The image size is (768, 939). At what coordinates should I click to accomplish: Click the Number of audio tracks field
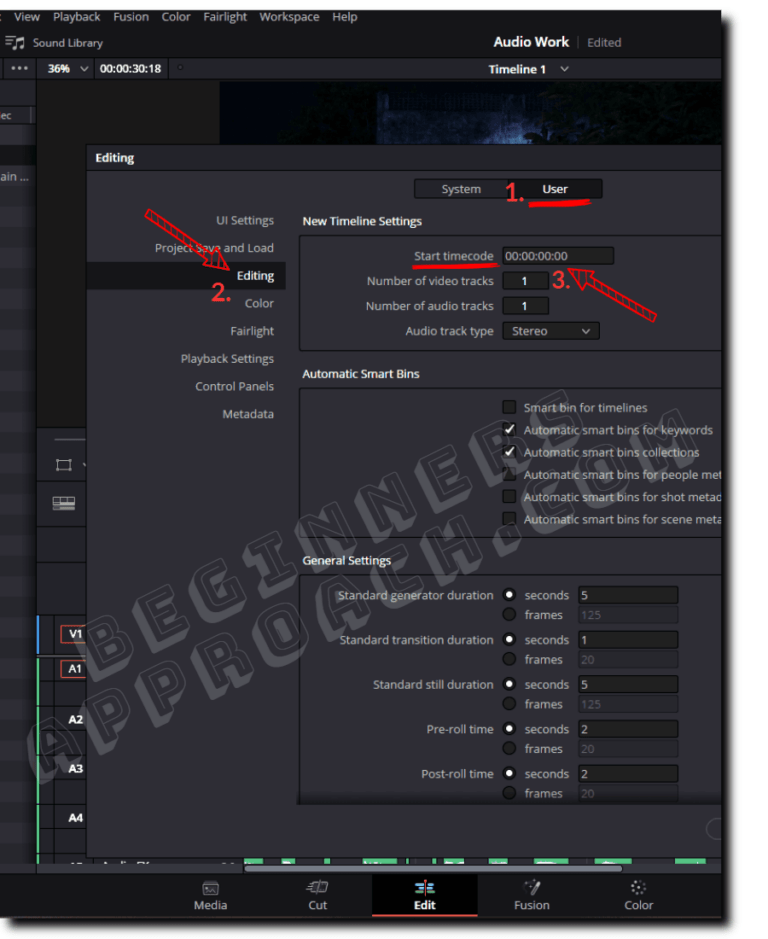pos(525,306)
